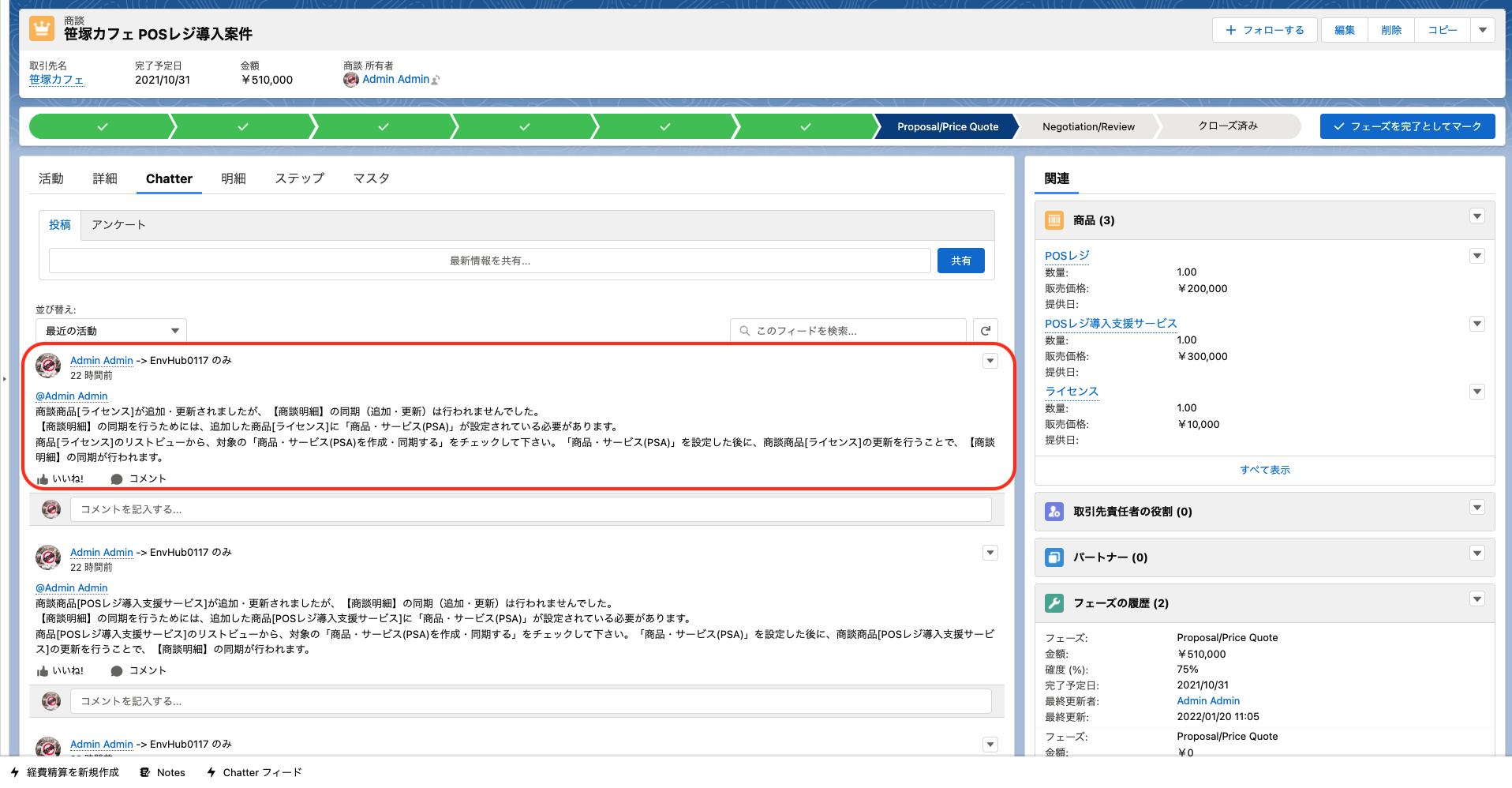1512x788 pixels.
Task: Click the このフィードを検索 search field
Action: [x=848, y=331]
